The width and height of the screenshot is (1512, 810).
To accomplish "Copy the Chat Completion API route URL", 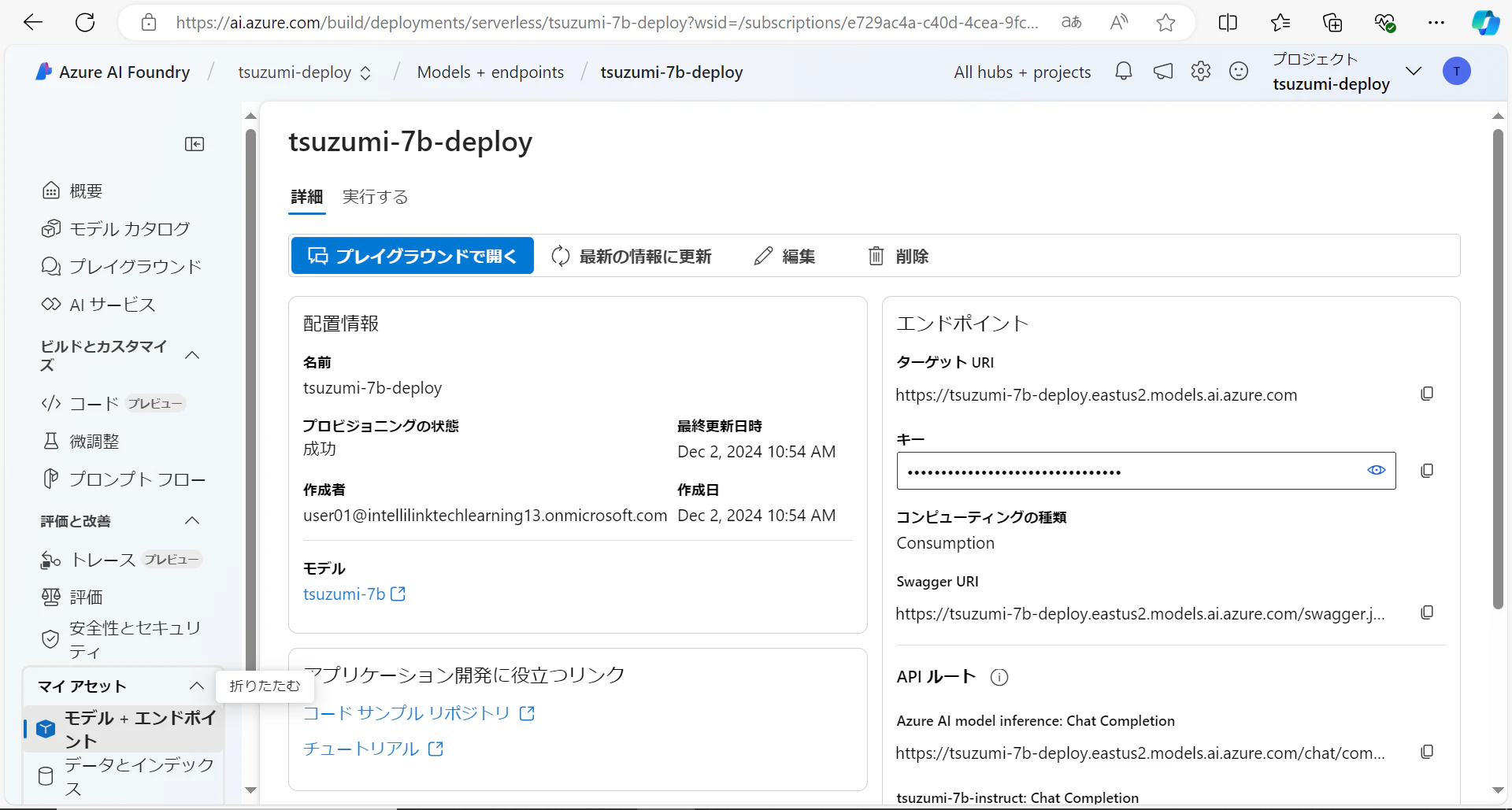I will click(1427, 752).
